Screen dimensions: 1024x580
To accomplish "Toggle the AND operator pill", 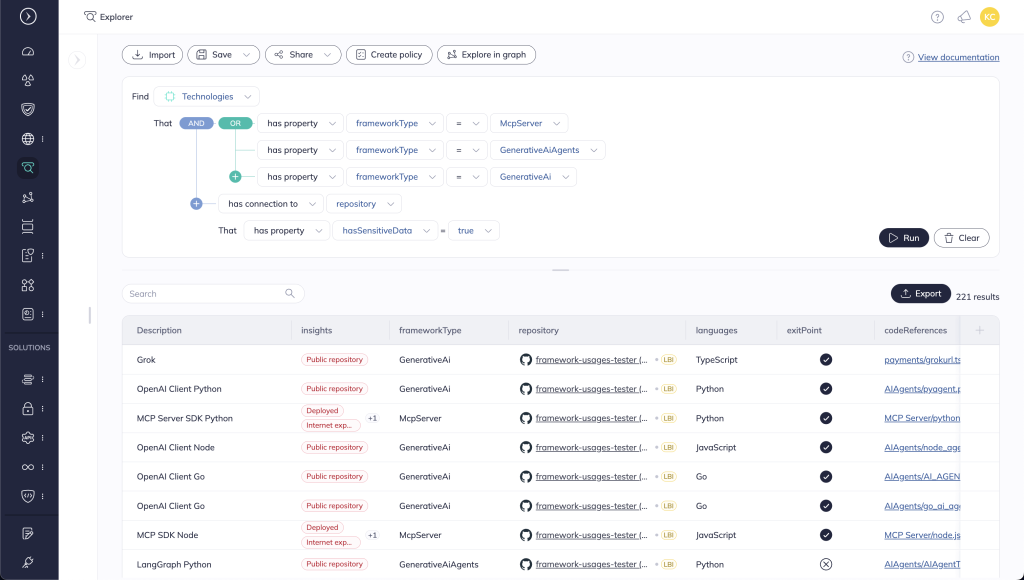I will pyautogui.click(x=196, y=124).
